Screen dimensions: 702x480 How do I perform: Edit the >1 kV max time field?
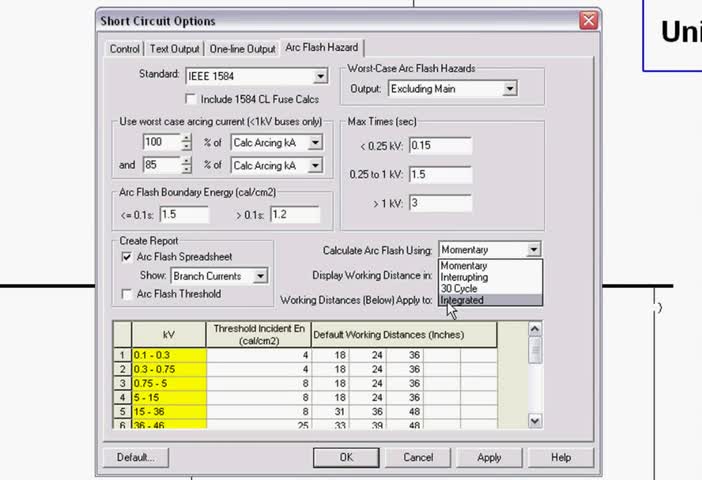(440, 203)
